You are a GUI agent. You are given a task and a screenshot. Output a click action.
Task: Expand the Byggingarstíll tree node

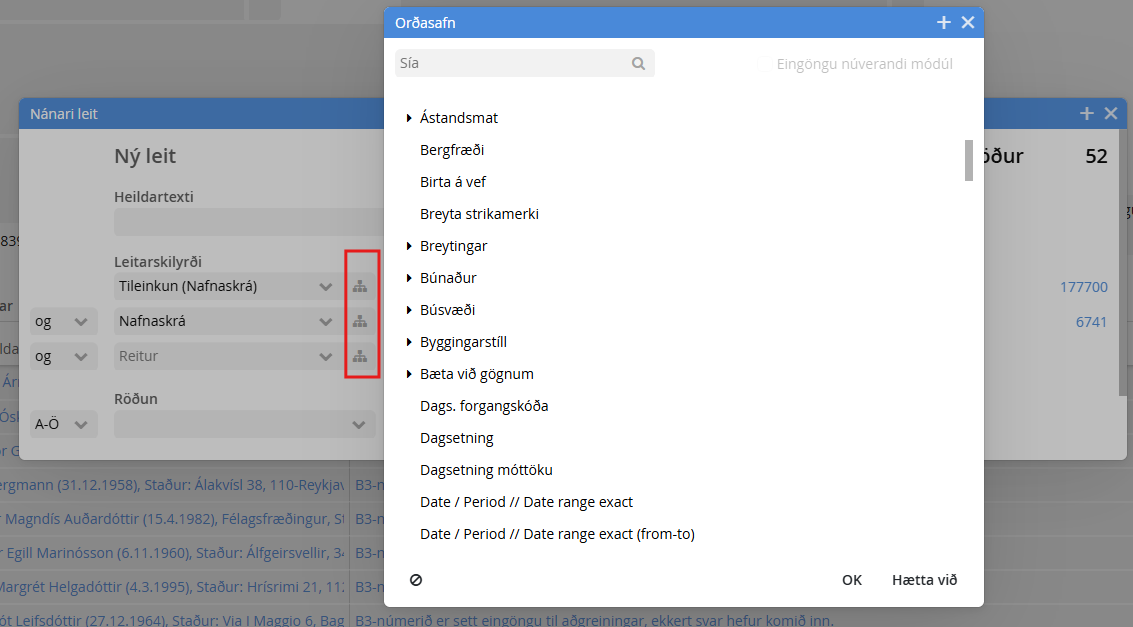[x=409, y=342]
